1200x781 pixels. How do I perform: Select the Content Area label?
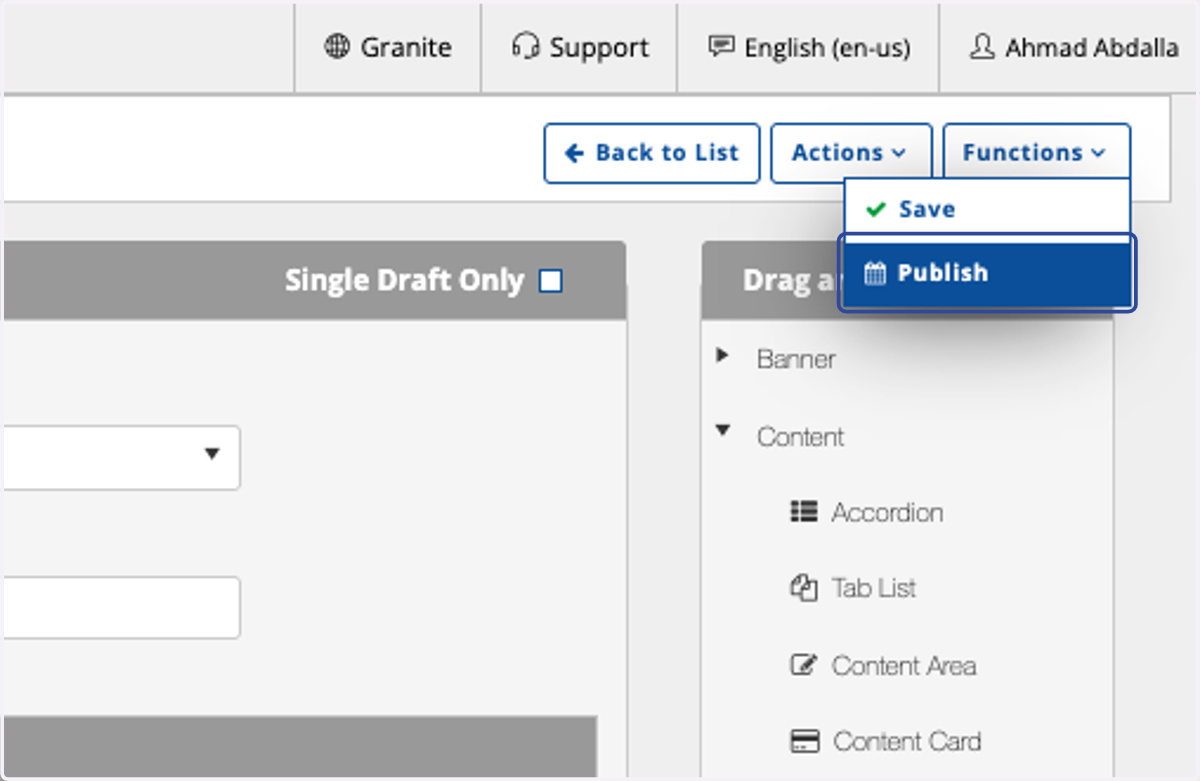[x=904, y=666]
